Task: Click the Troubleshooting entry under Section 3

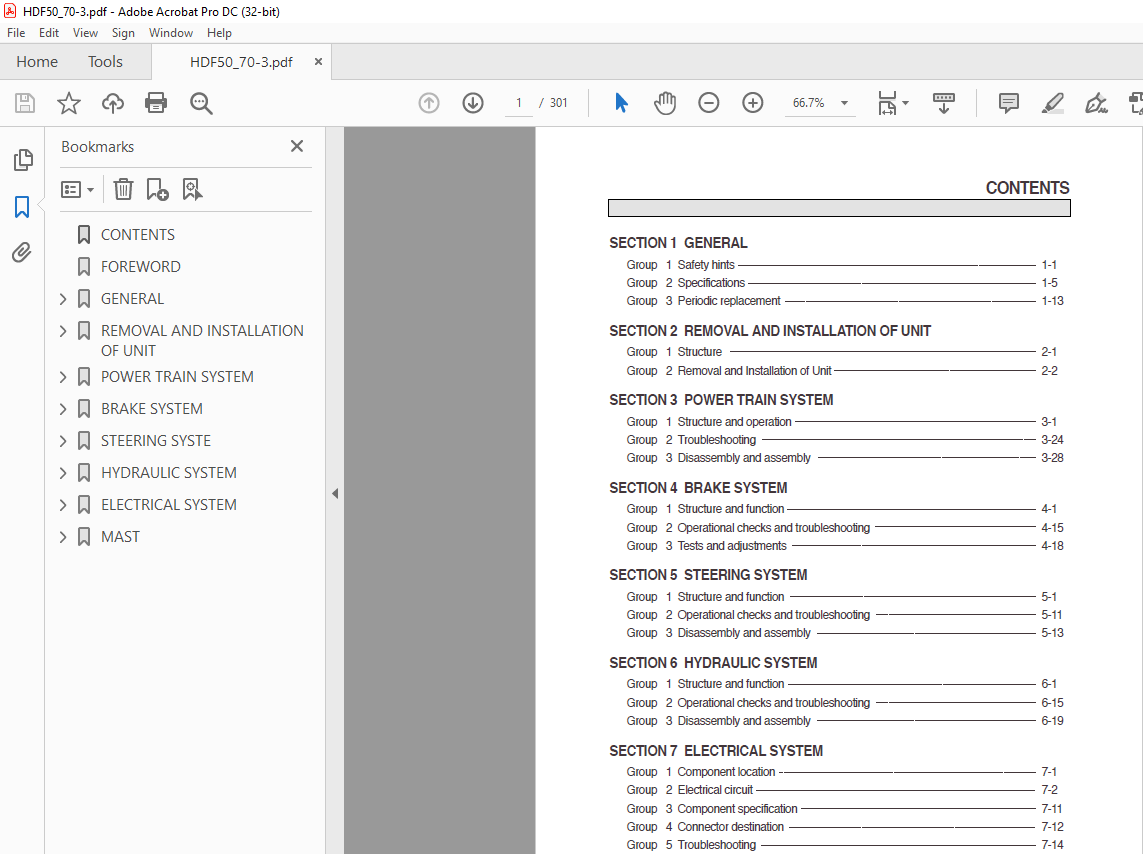Action: click(844, 440)
